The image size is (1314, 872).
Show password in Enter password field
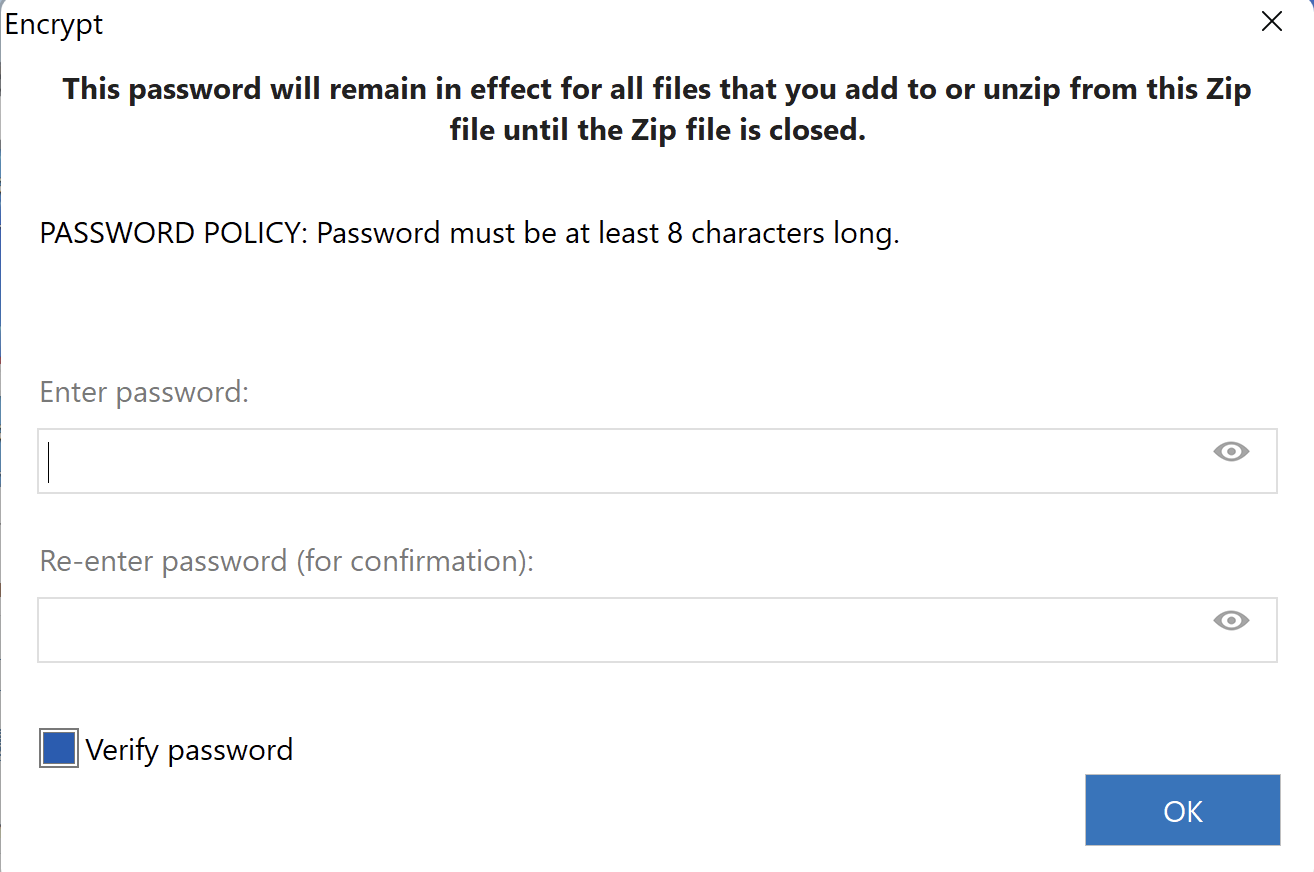pyautogui.click(x=1231, y=452)
